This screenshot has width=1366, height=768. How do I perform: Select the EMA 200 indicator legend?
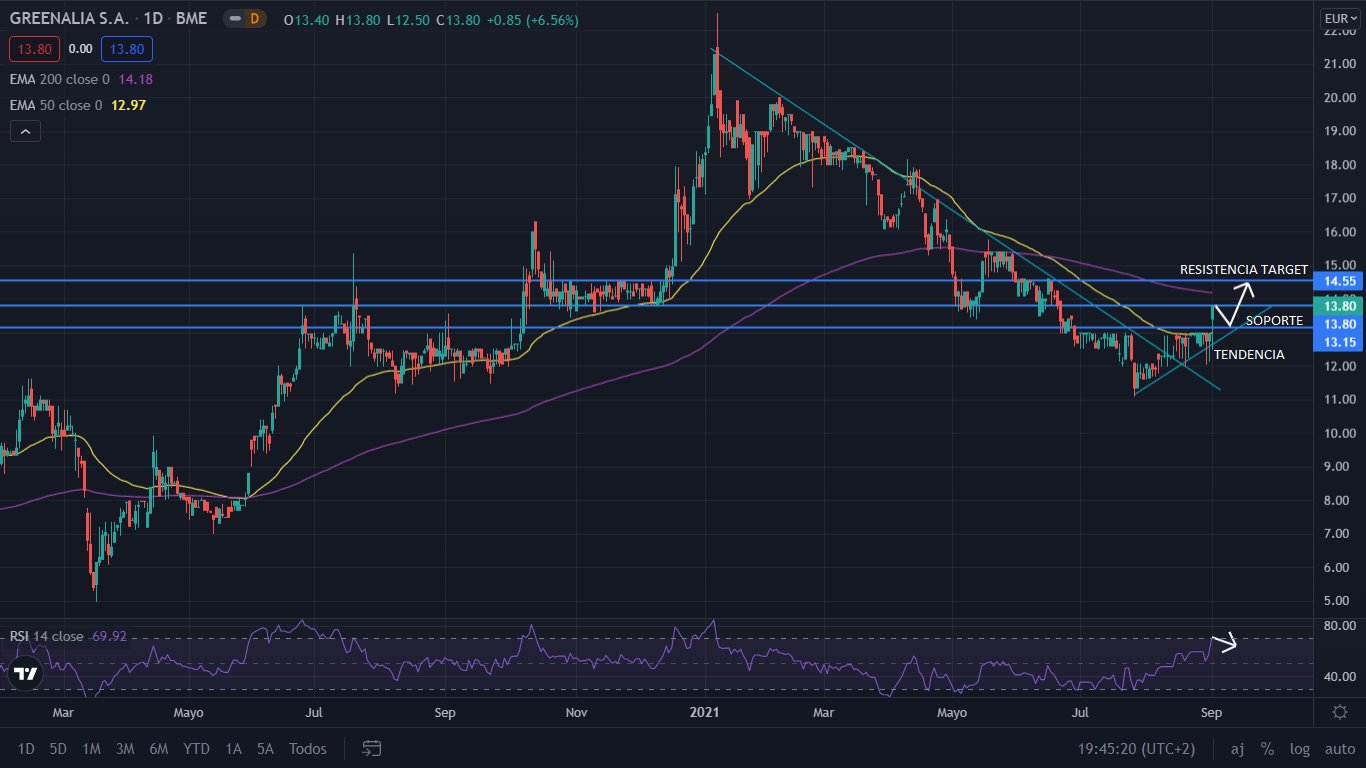pos(62,79)
